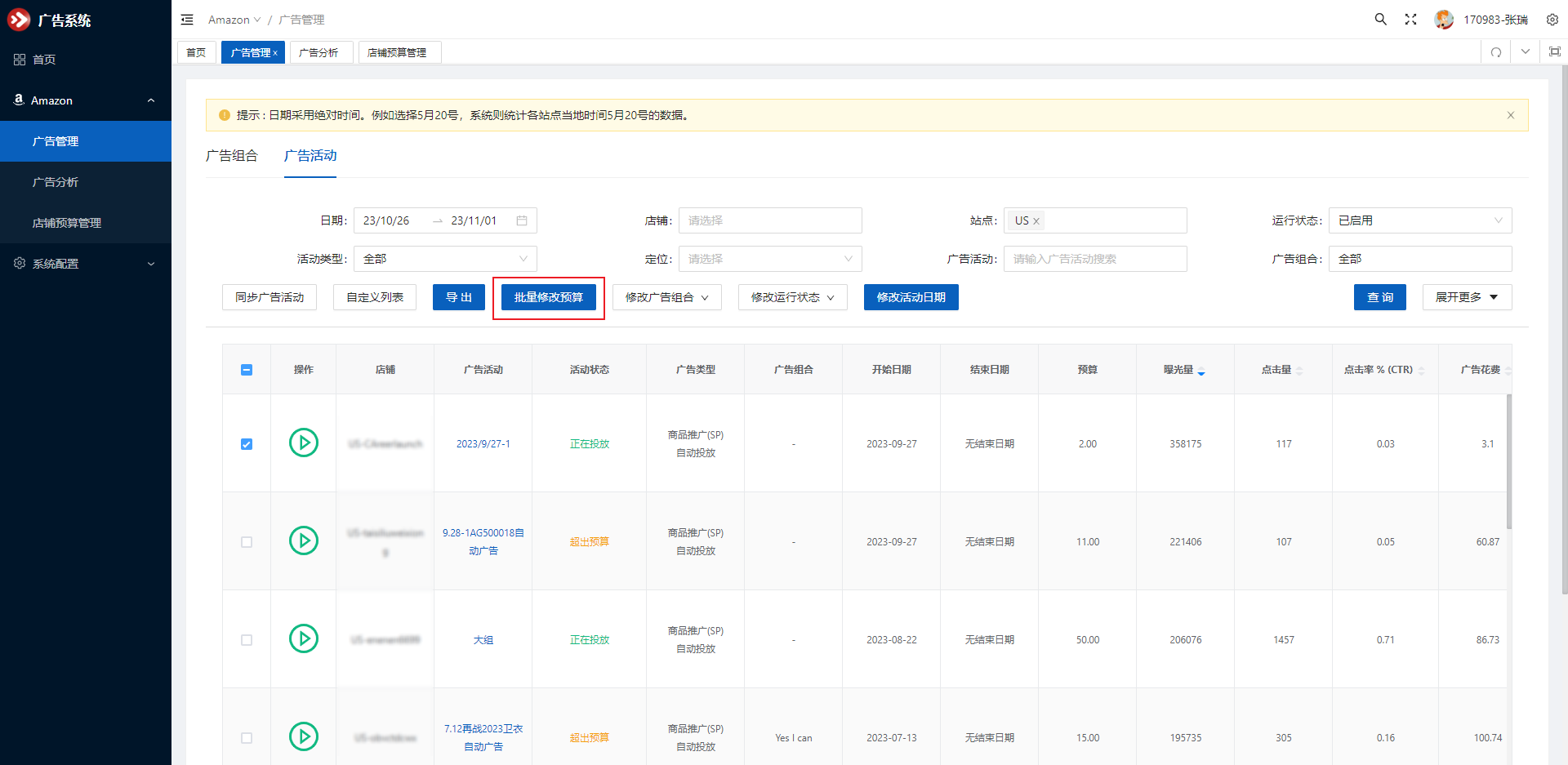Open the calendar icon in date range field
The width and height of the screenshot is (1568, 765).
coord(522,220)
